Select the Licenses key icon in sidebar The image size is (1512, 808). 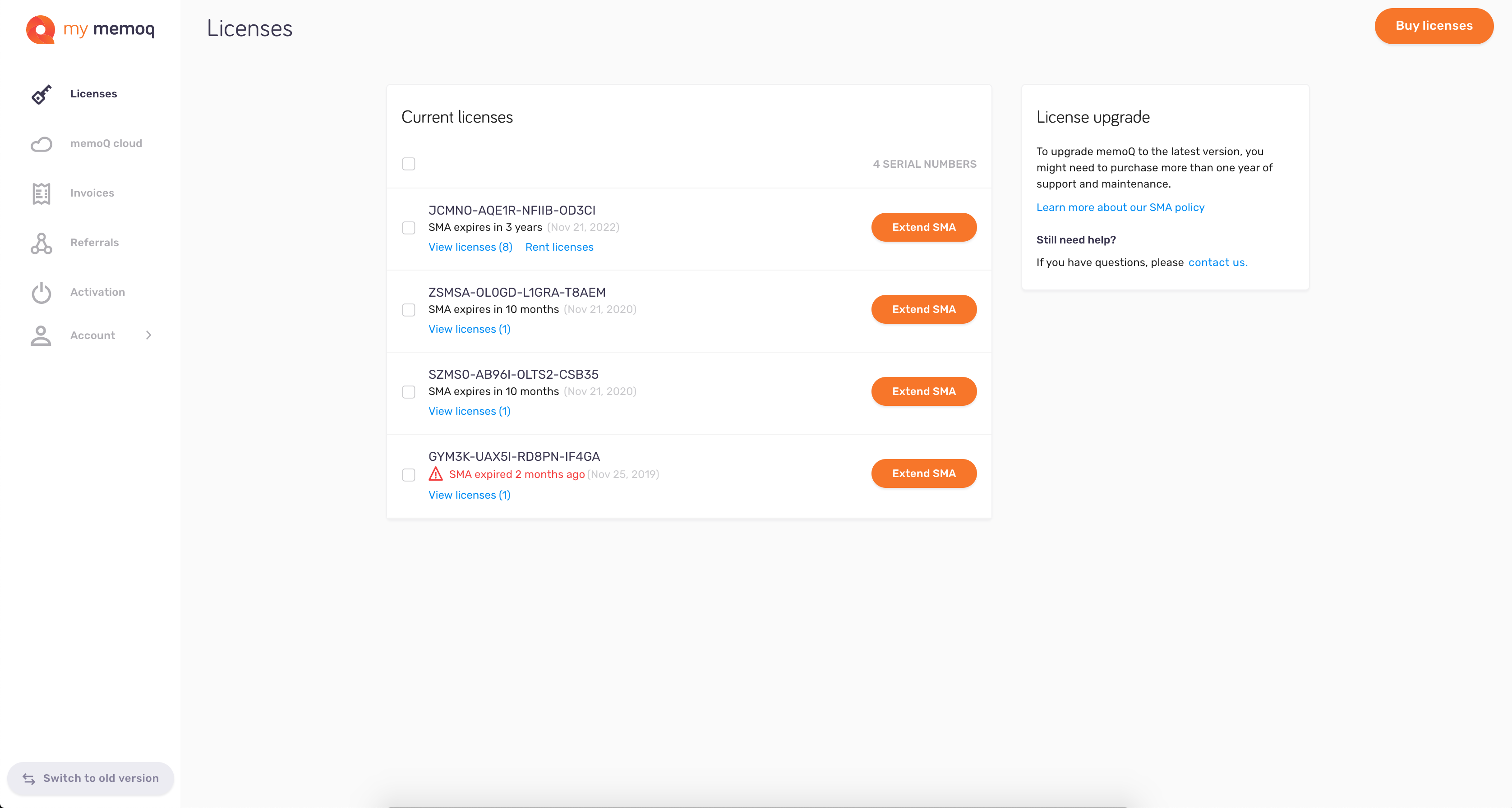41,94
